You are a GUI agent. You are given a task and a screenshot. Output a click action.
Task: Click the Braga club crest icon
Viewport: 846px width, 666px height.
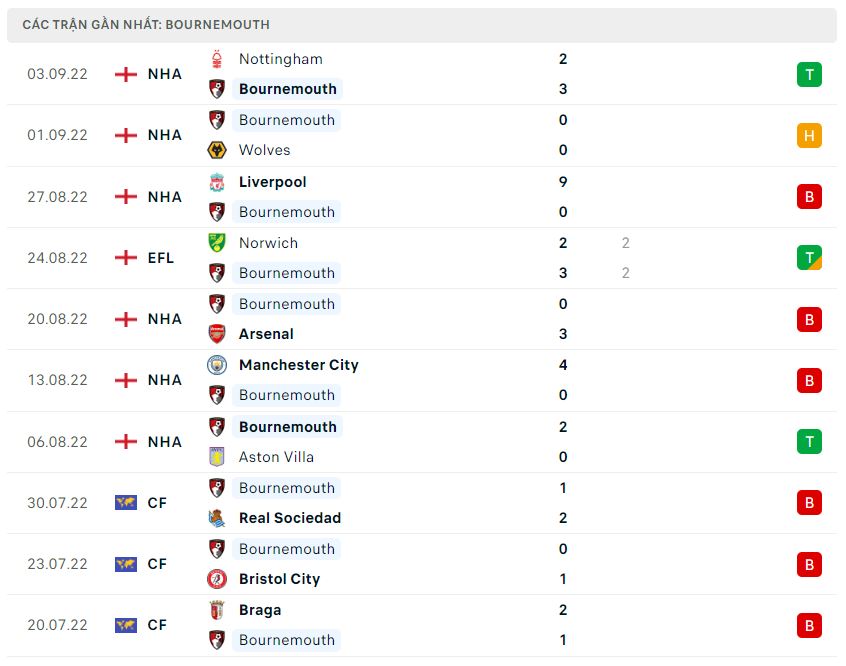217,610
